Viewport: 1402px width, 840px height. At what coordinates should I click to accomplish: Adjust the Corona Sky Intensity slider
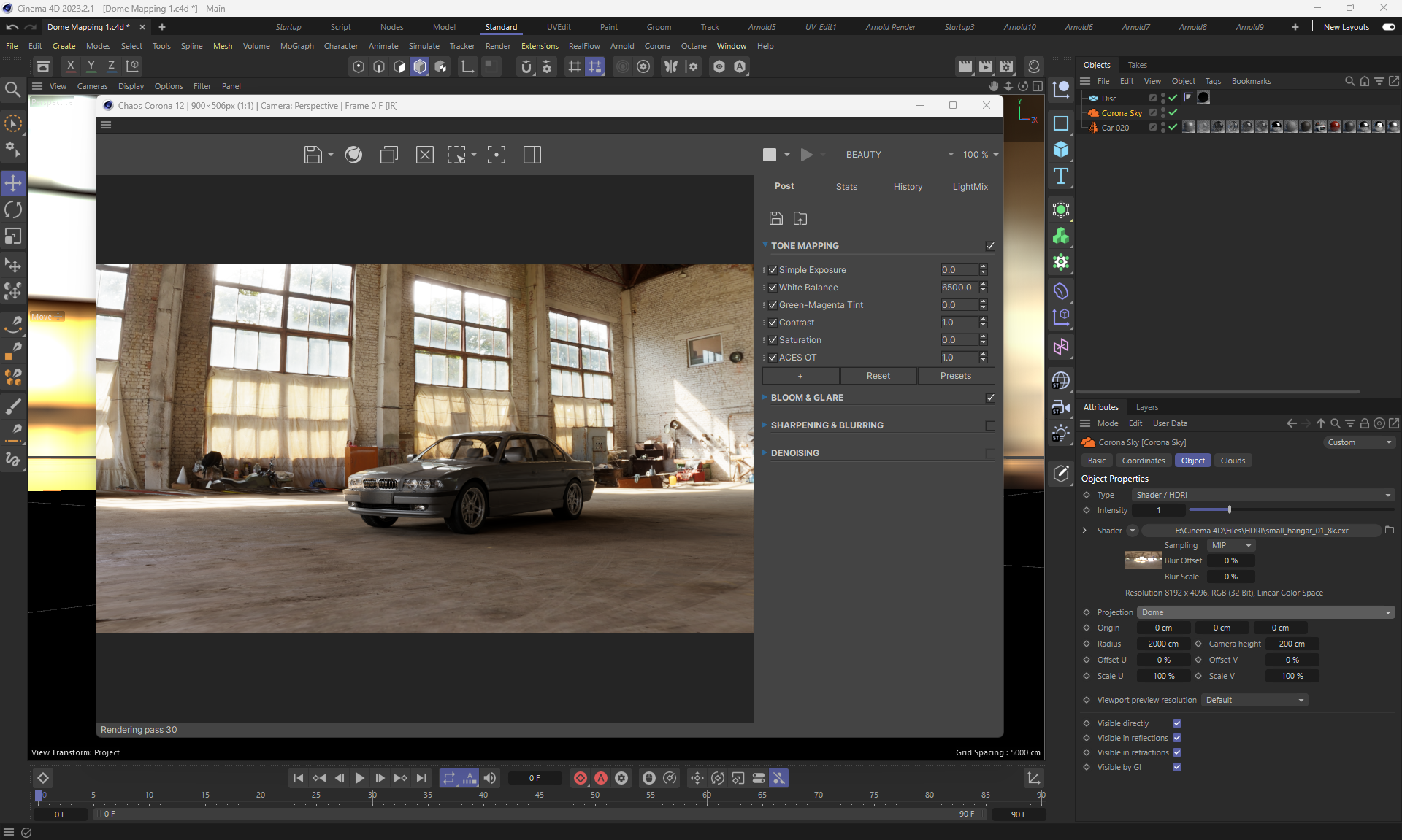[x=1229, y=510]
